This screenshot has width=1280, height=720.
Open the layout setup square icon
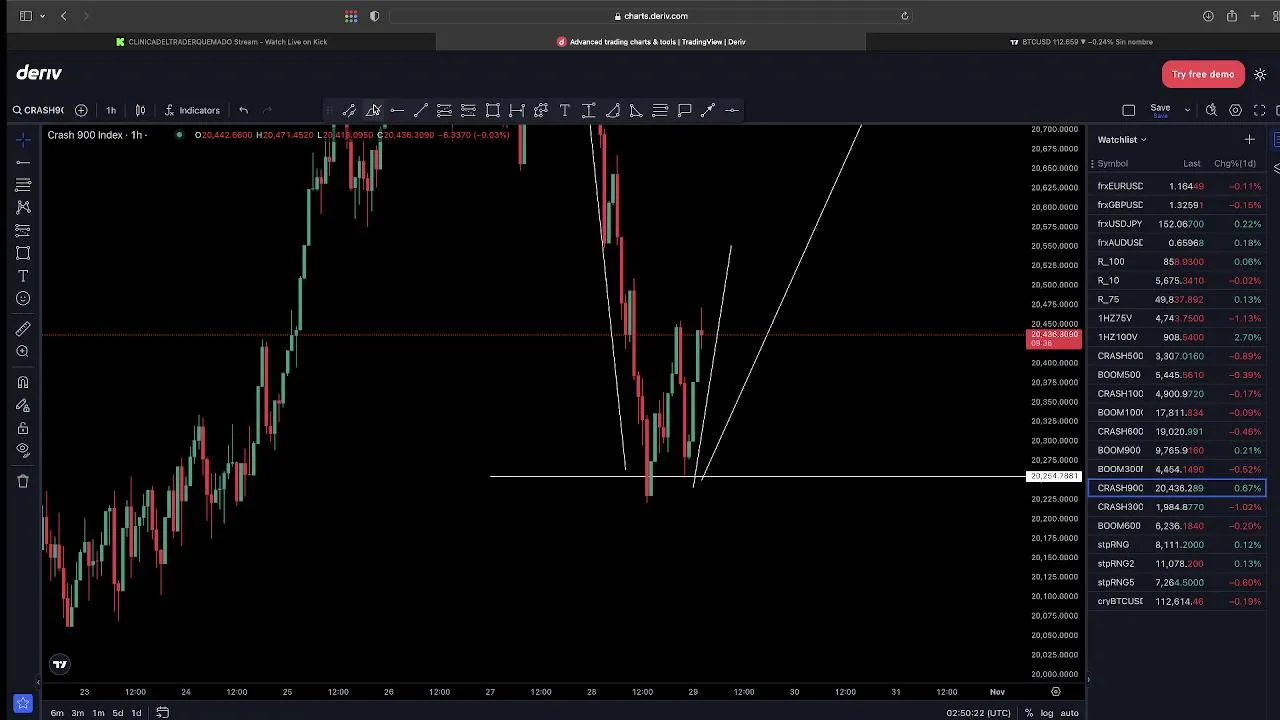click(1129, 110)
